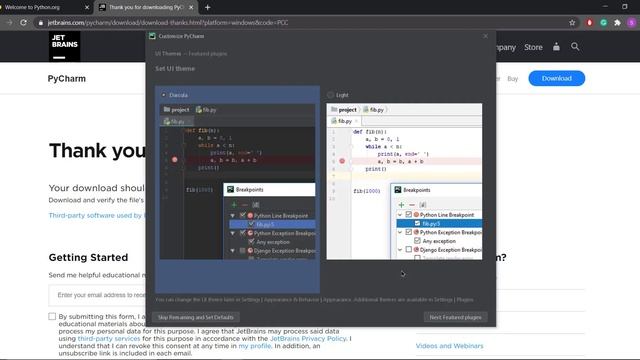Open the my profile link
This screenshot has height=360, width=640.
(x=255, y=346)
